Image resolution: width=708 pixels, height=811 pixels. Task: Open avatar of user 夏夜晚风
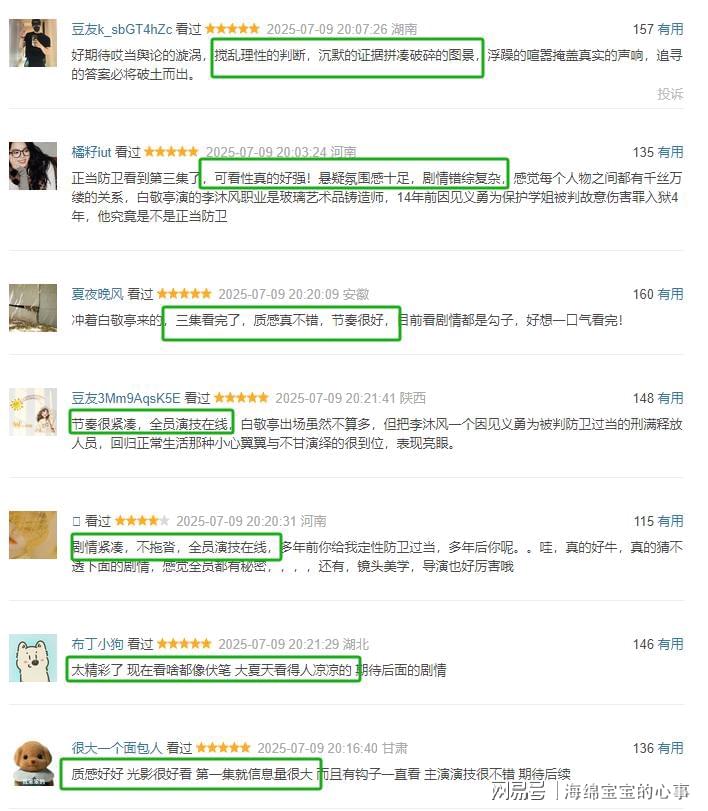coord(33,308)
